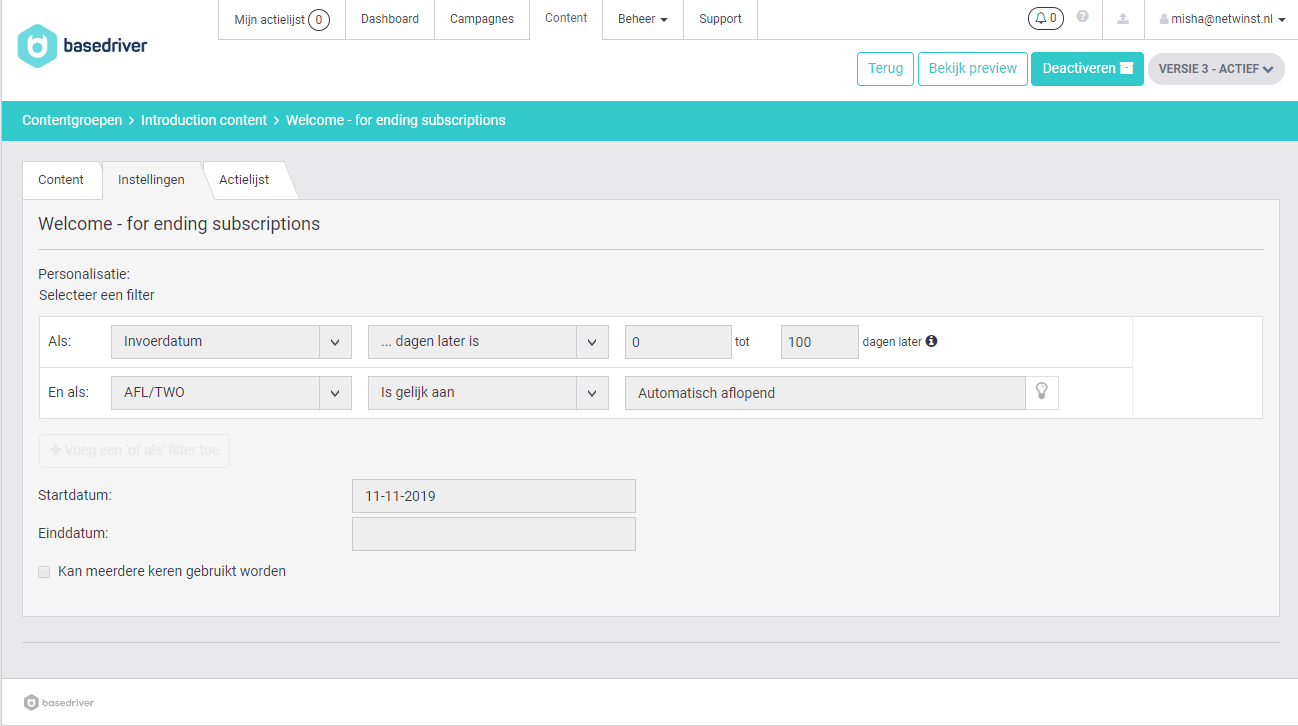
Task: Click the upload icon in header
Action: click(1123, 19)
